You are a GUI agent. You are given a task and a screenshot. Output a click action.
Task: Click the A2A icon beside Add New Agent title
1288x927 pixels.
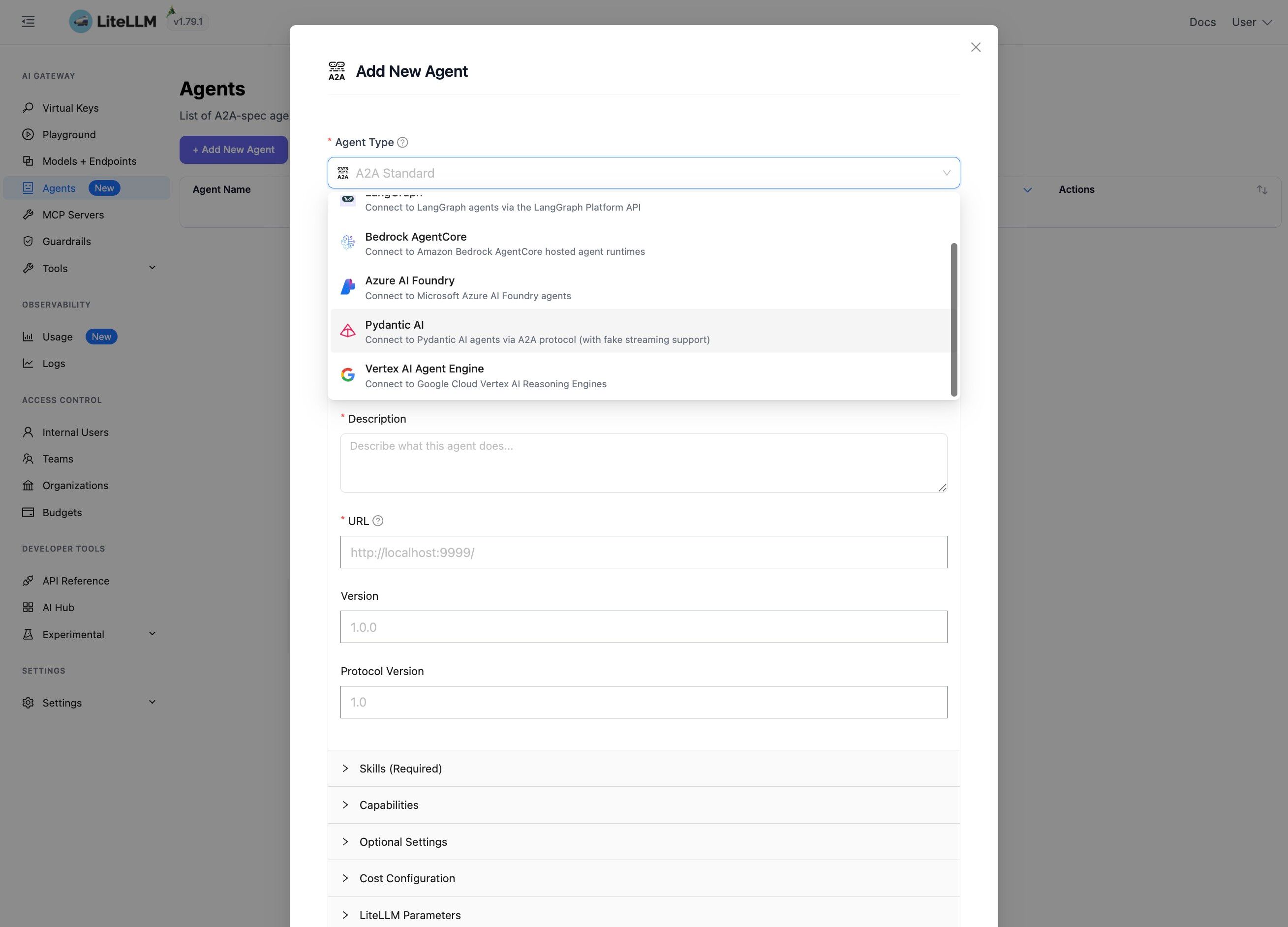337,71
